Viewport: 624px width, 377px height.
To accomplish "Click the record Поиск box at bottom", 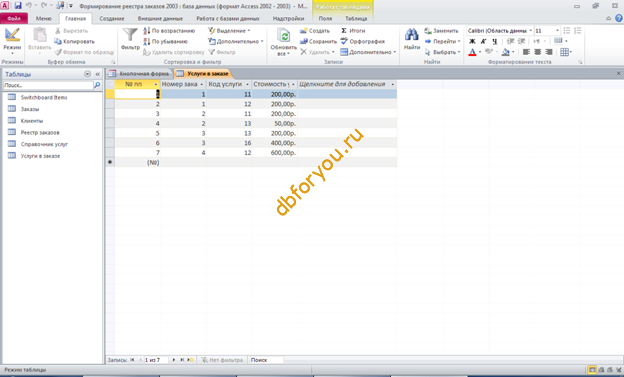I will pyautogui.click(x=266, y=360).
